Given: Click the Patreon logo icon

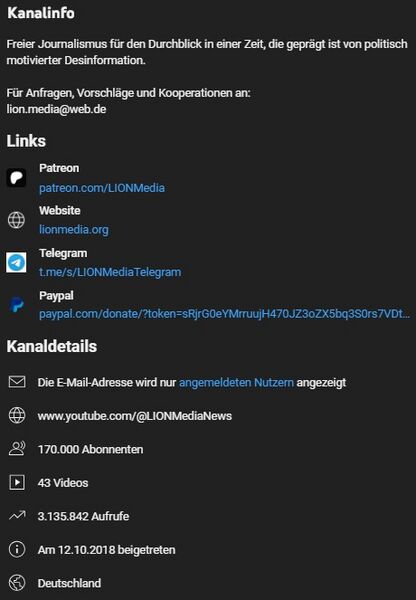Looking at the screenshot, I should (x=16, y=178).
